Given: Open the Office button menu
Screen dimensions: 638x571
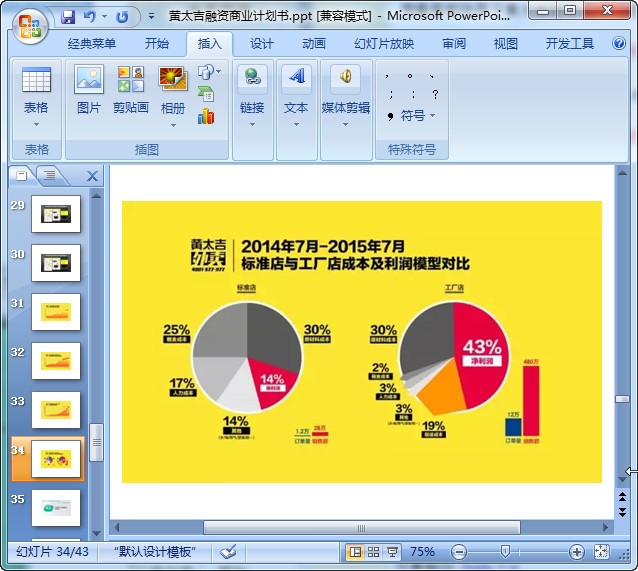Looking at the screenshot, I should 30,27.
